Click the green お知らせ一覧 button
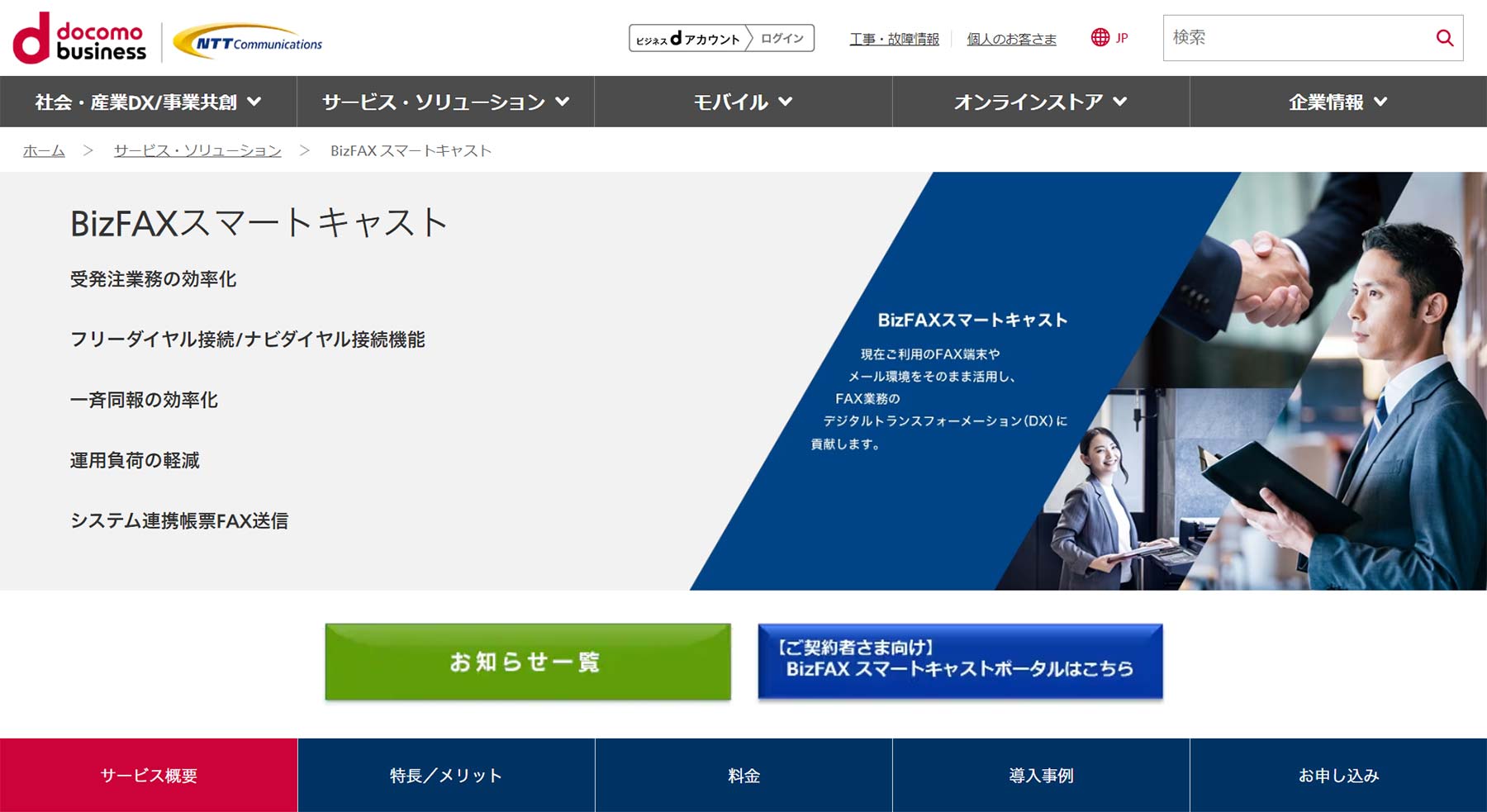The image size is (1487, 812). (x=528, y=662)
